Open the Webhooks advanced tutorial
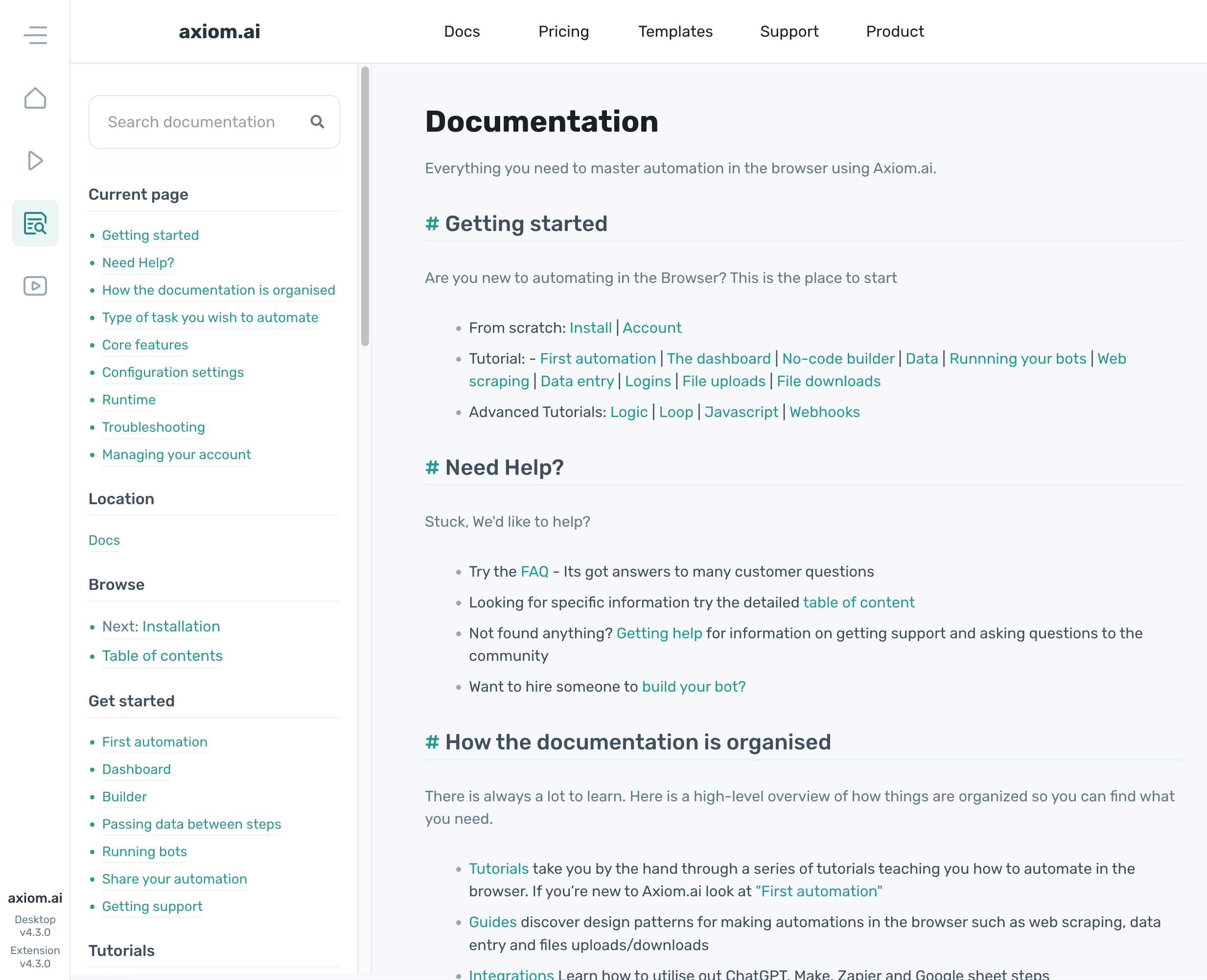 [x=824, y=412]
